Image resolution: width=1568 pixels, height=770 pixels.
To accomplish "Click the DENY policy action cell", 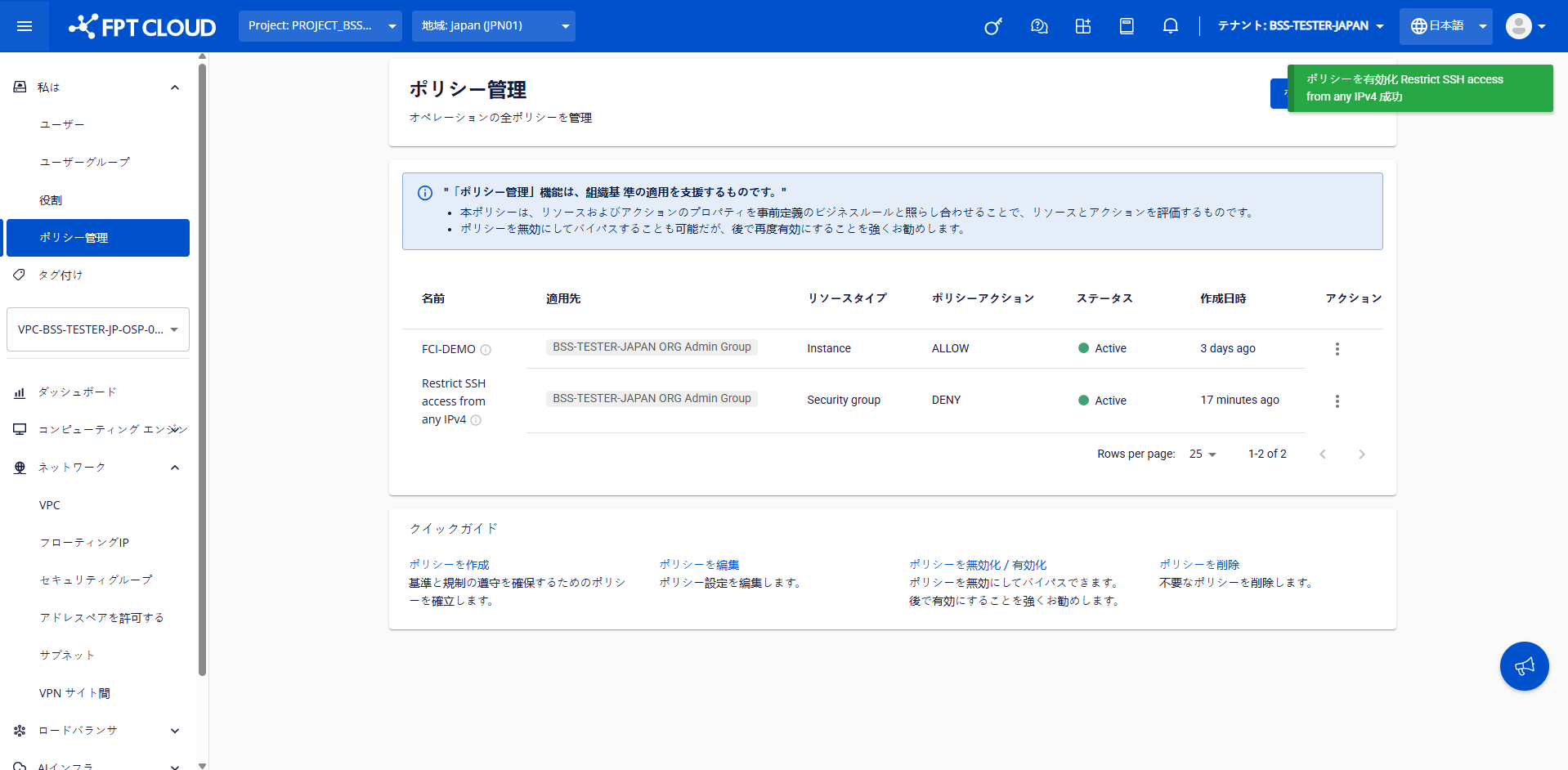I will [946, 401].
